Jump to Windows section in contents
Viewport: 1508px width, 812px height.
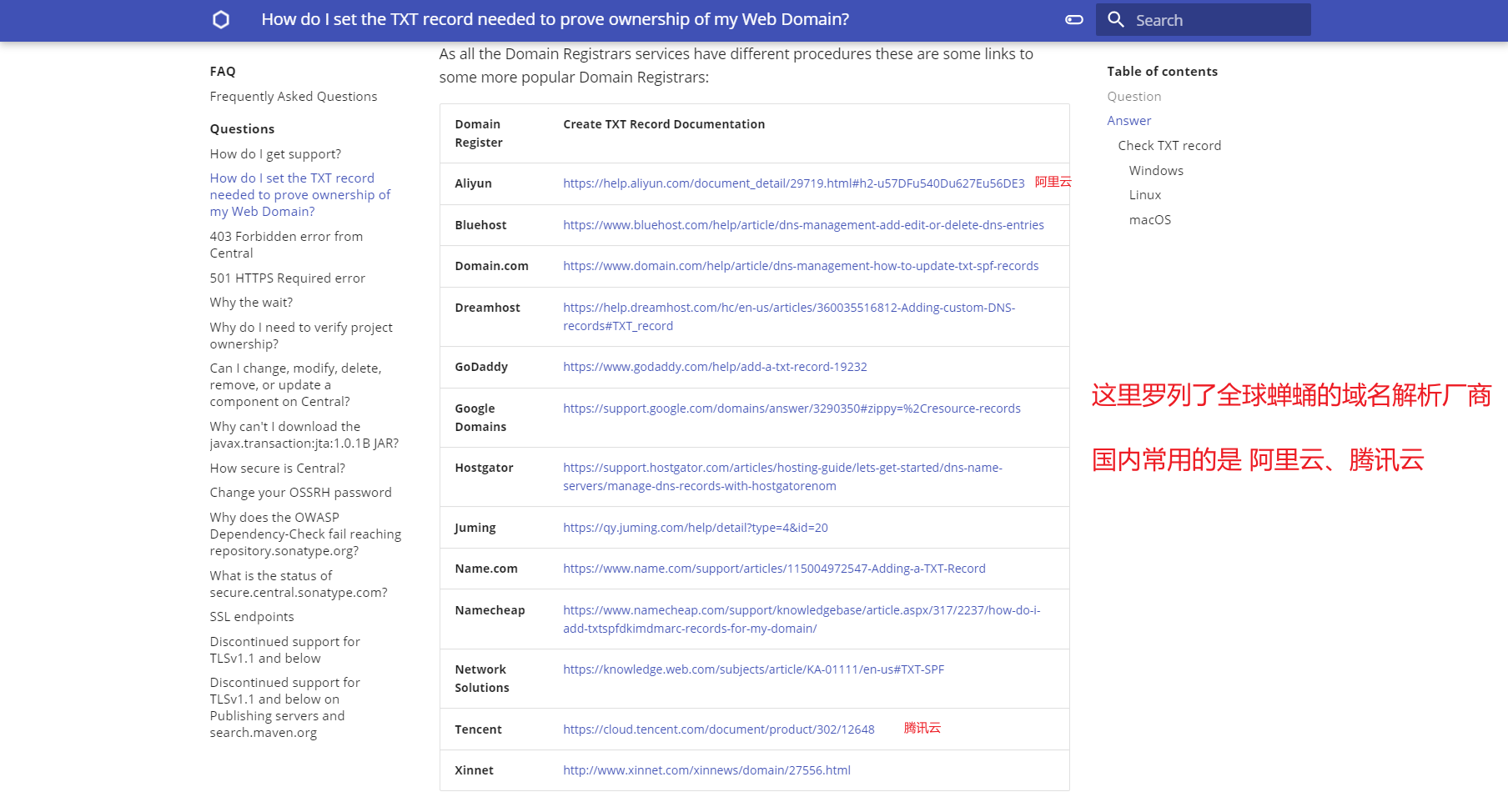[x=1156, y=171]
